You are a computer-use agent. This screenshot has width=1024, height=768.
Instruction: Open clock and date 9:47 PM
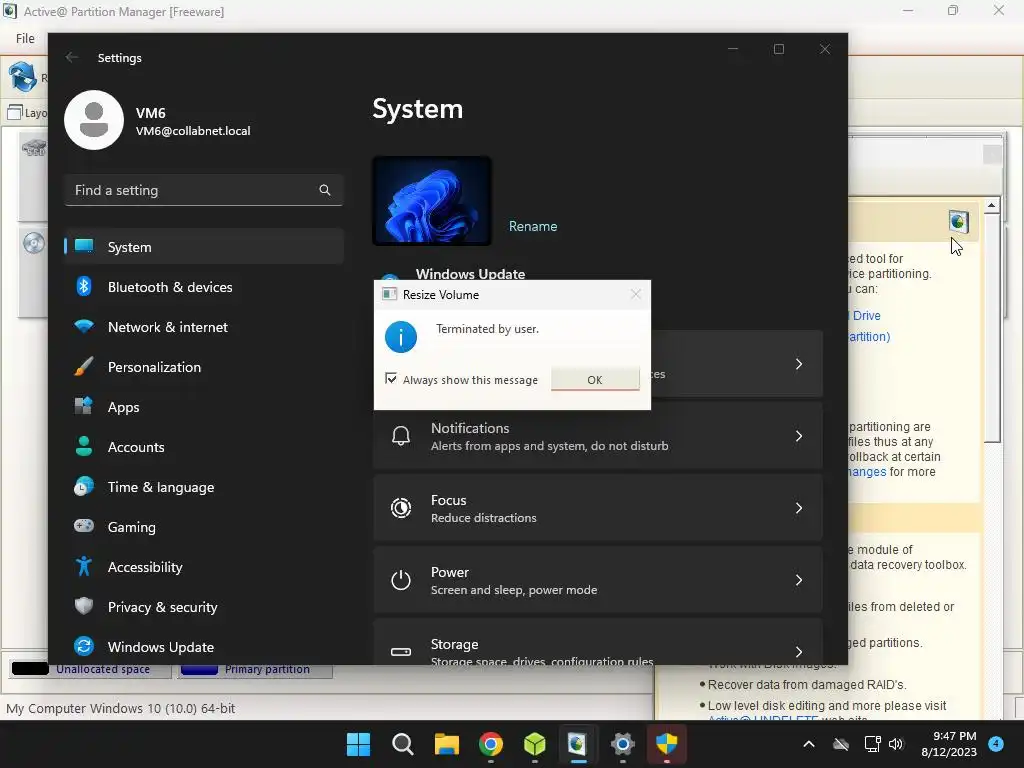(949, 744)
